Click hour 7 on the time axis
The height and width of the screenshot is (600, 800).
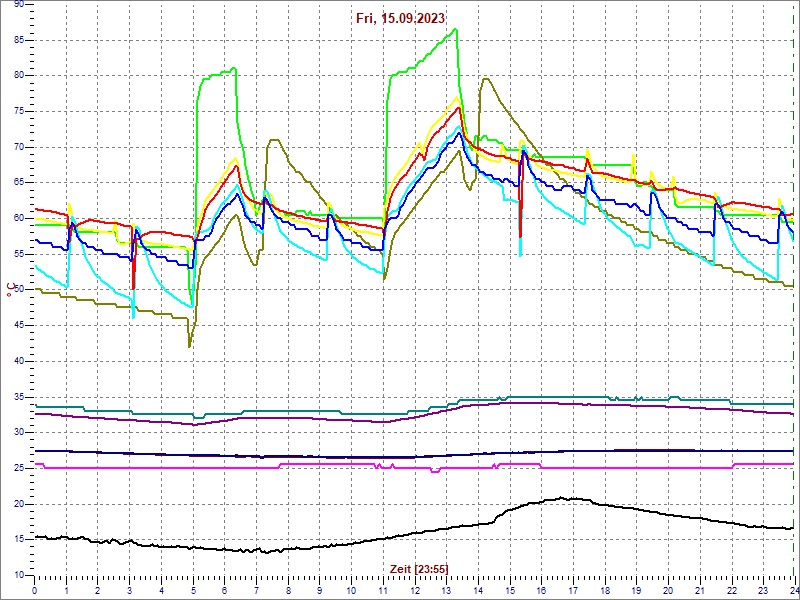[256, 589]
